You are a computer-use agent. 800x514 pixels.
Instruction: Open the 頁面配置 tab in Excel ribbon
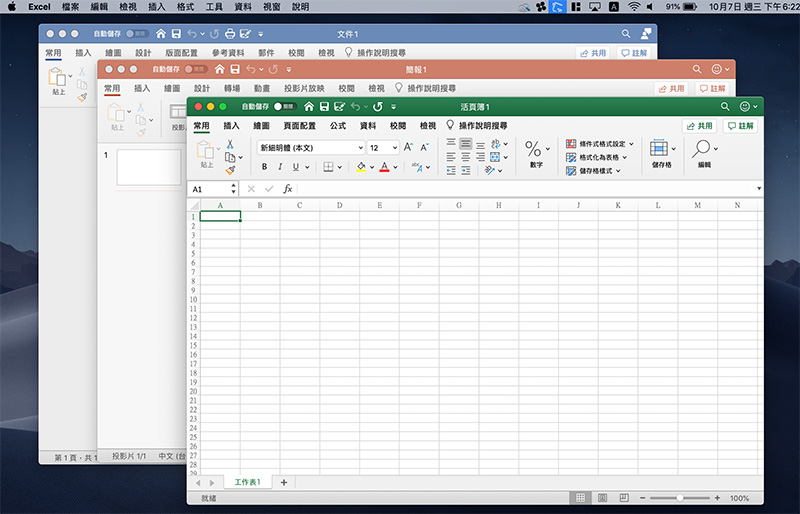click(x=299, y=126)
